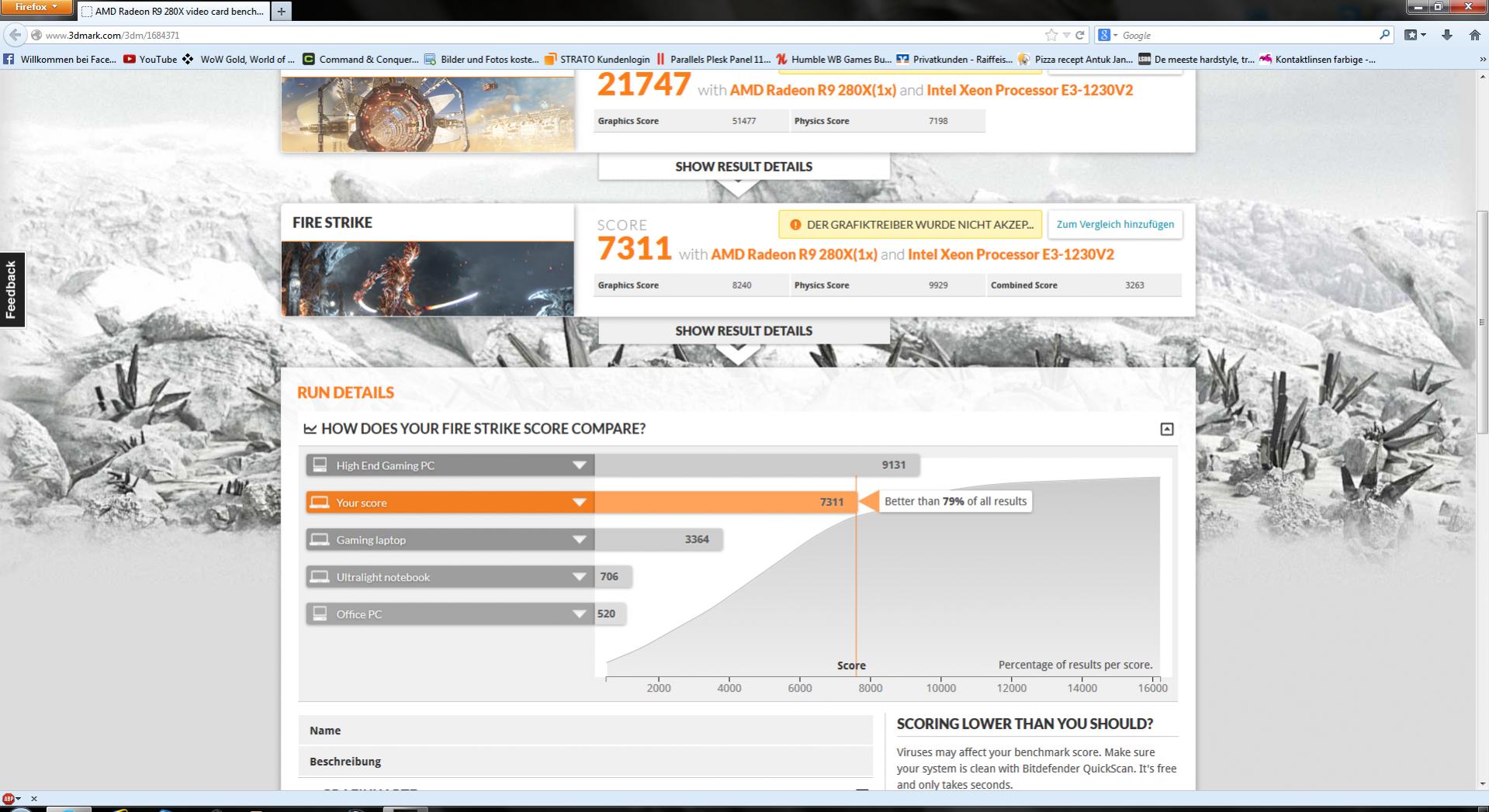Focus the address bar showing www.3dmark.com

(x=535, y=35)
